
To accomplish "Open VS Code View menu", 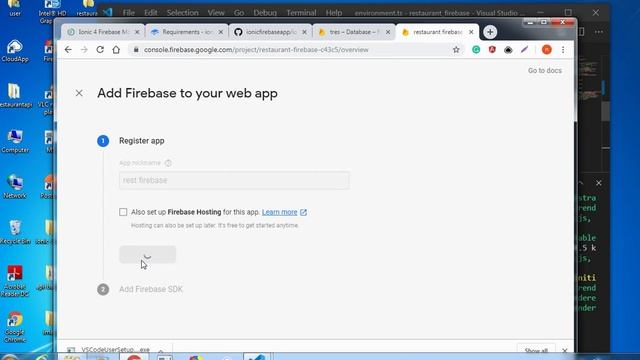I will (x=216, y=13).
